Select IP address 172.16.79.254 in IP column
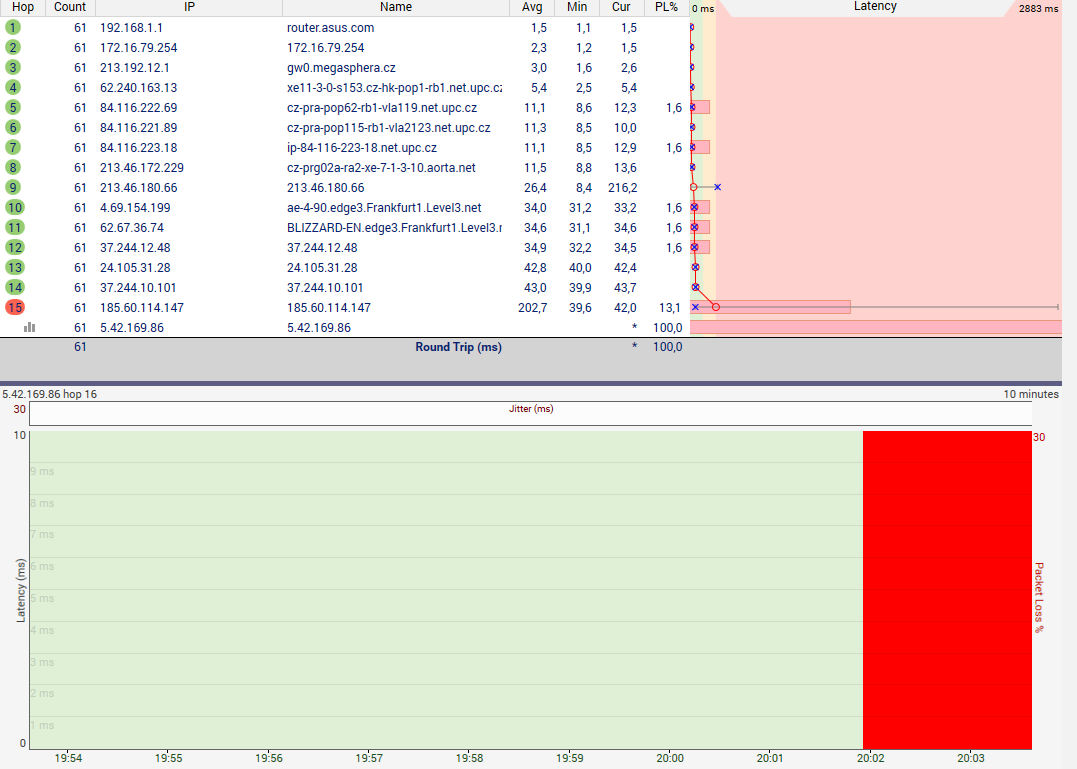This screenshot has width=1077, height=769. tap(139, 48)
